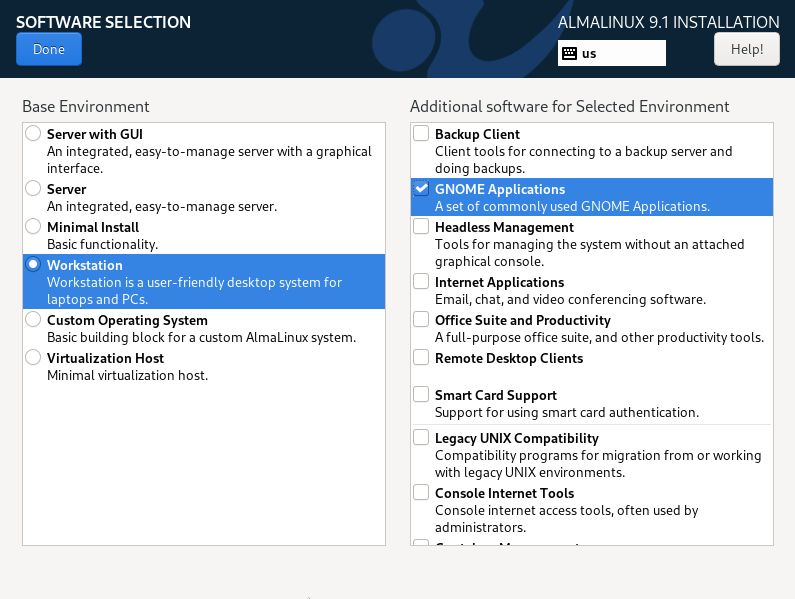Select Server with GUI radio button
Screen dimensions: 795x599
pos(33,133)
